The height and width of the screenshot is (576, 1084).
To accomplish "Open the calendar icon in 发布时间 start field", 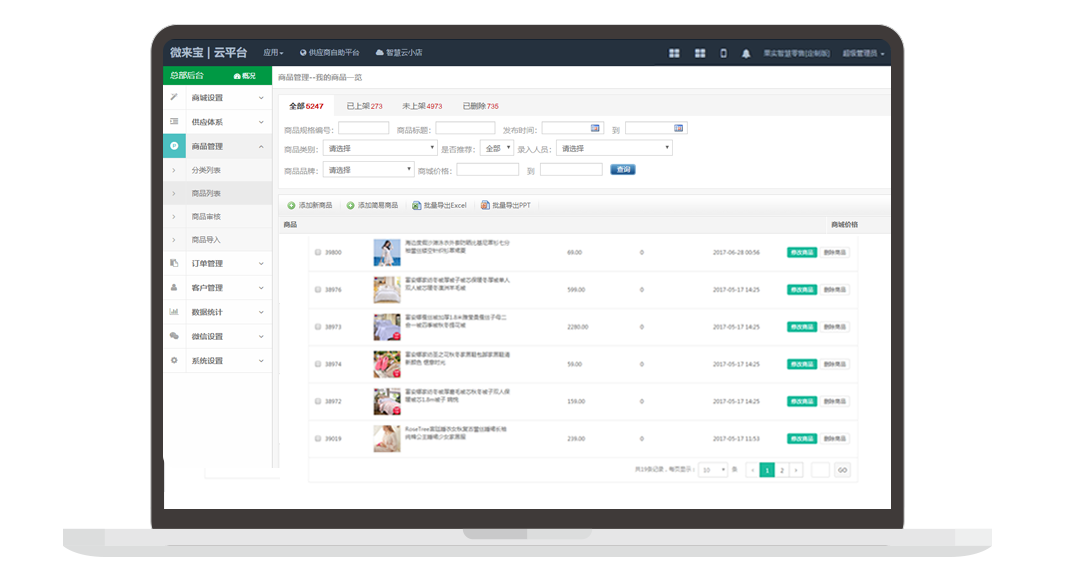I will 595,128.
